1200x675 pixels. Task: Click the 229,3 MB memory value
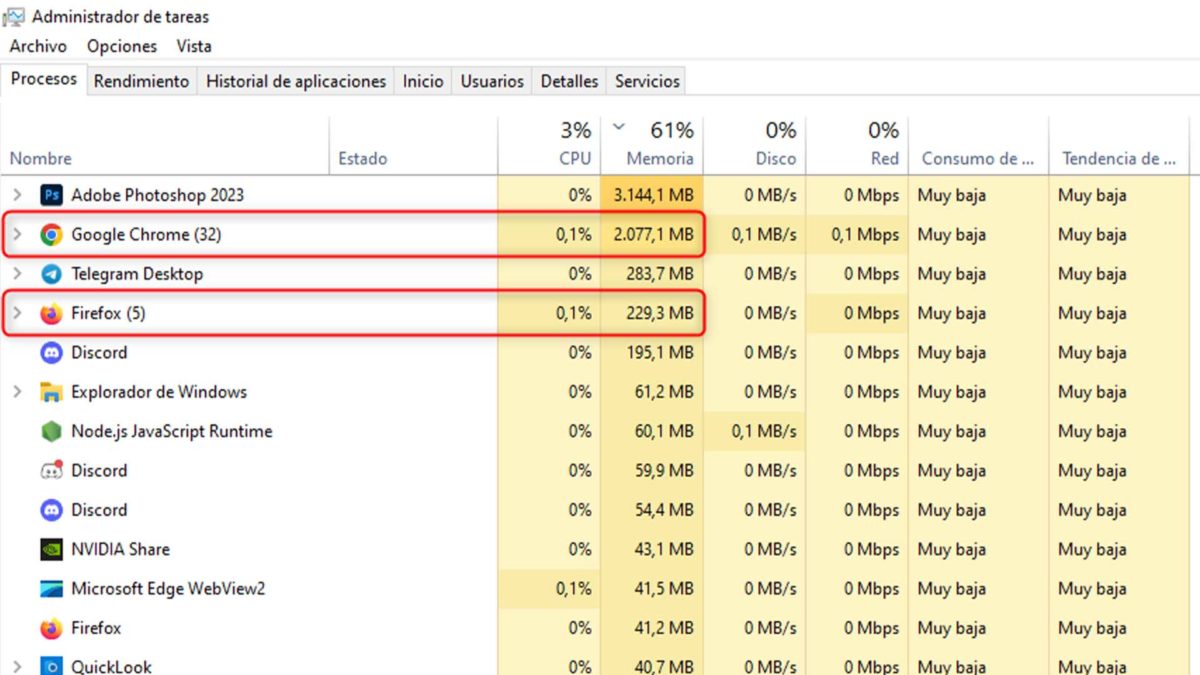(660, 314)
